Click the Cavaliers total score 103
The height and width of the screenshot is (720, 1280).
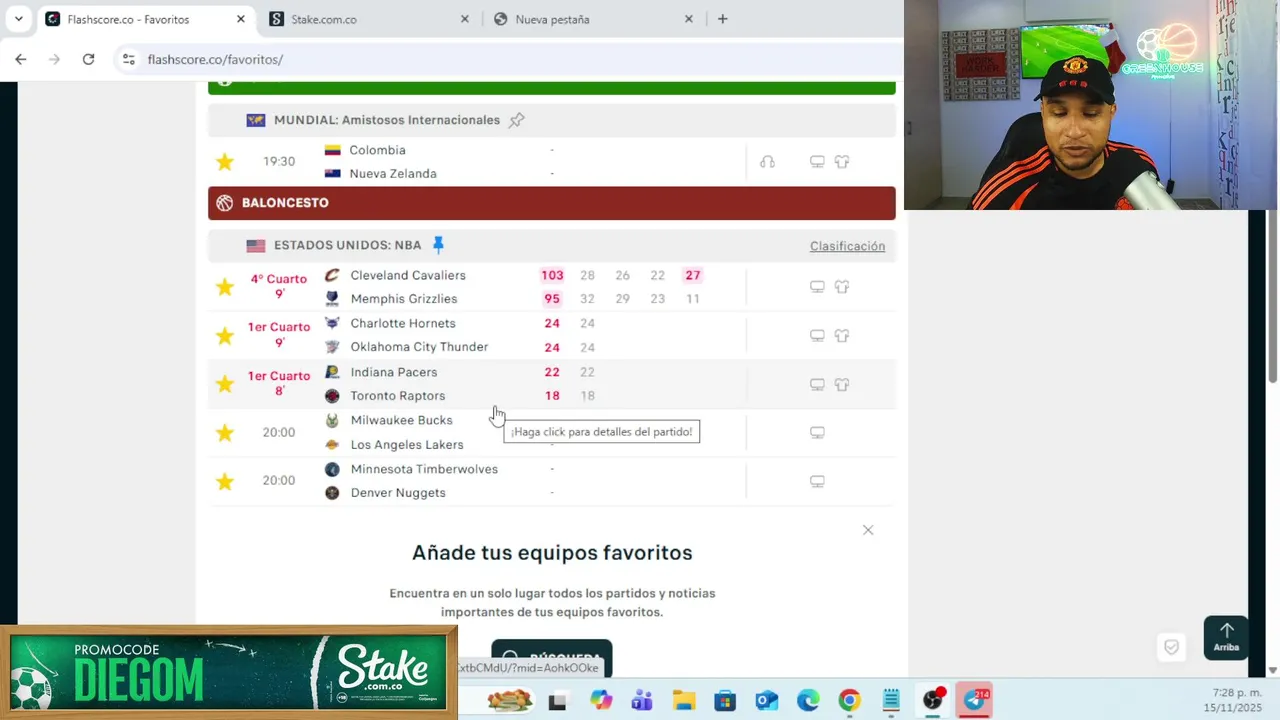552,275
